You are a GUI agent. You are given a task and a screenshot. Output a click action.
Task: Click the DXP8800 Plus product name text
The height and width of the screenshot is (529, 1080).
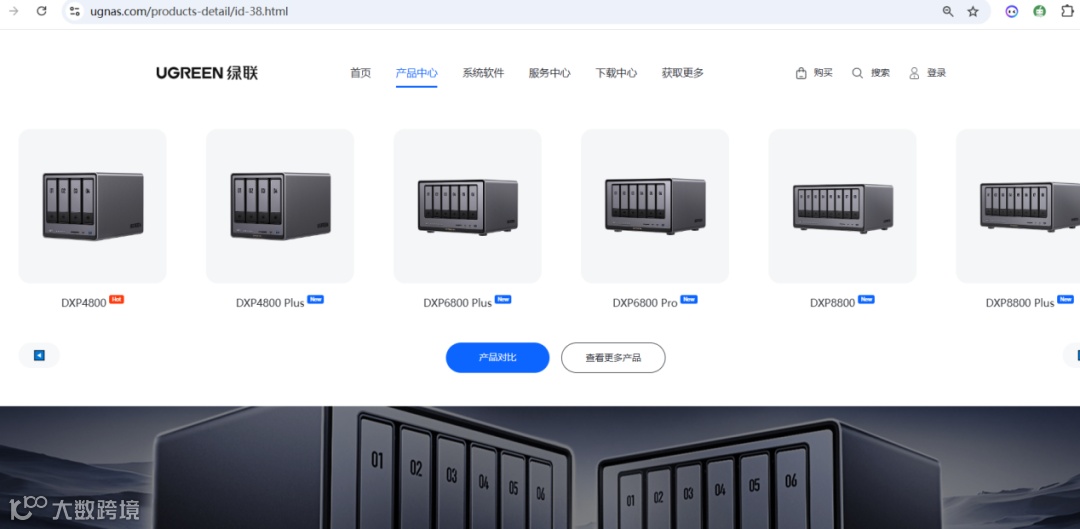coord(1019,303)
